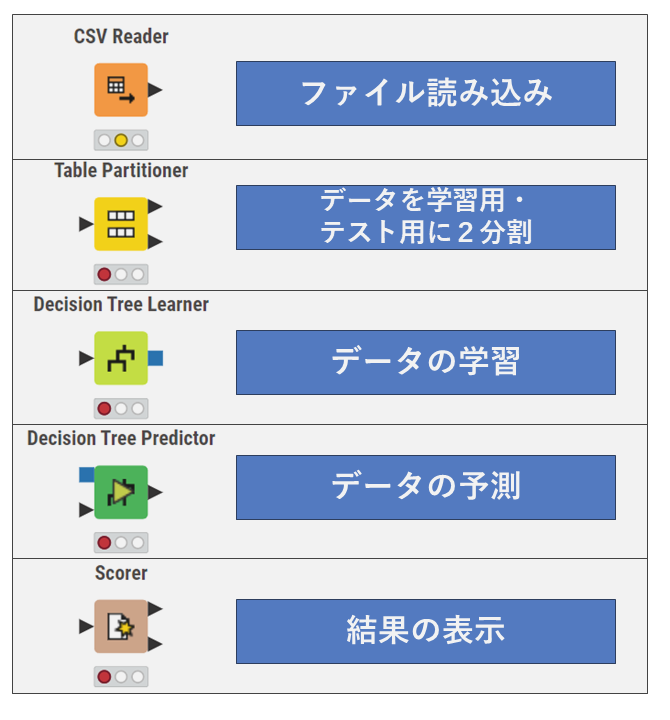Screen dimensions: 670x720
Task: Select the yellow Table Partitioner node icon
Action: [121, 224]
